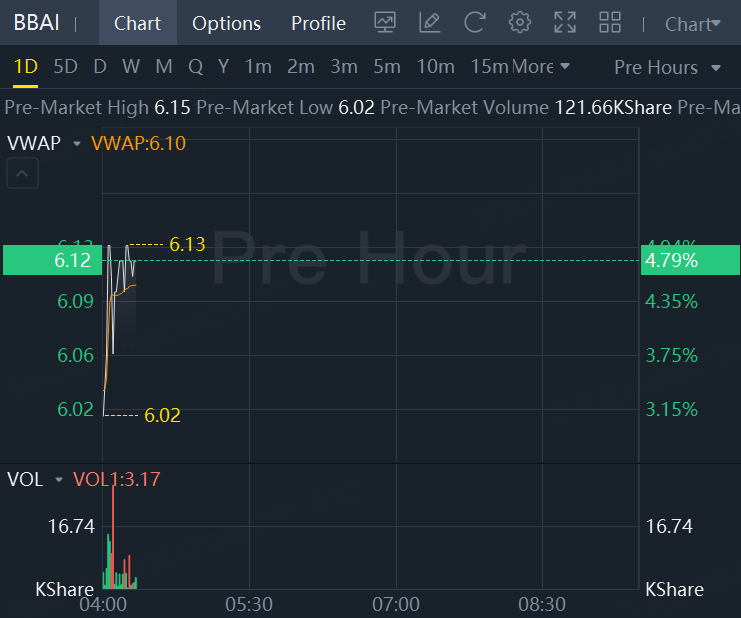Expand chart to fullscreen
This screenshot has height=618, width=741.
point(565,22)
